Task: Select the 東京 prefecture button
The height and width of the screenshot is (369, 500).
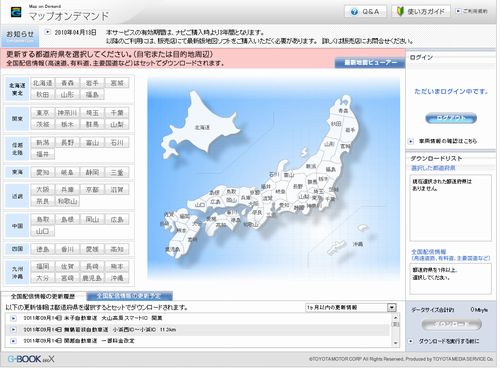Action: [43, 113]
